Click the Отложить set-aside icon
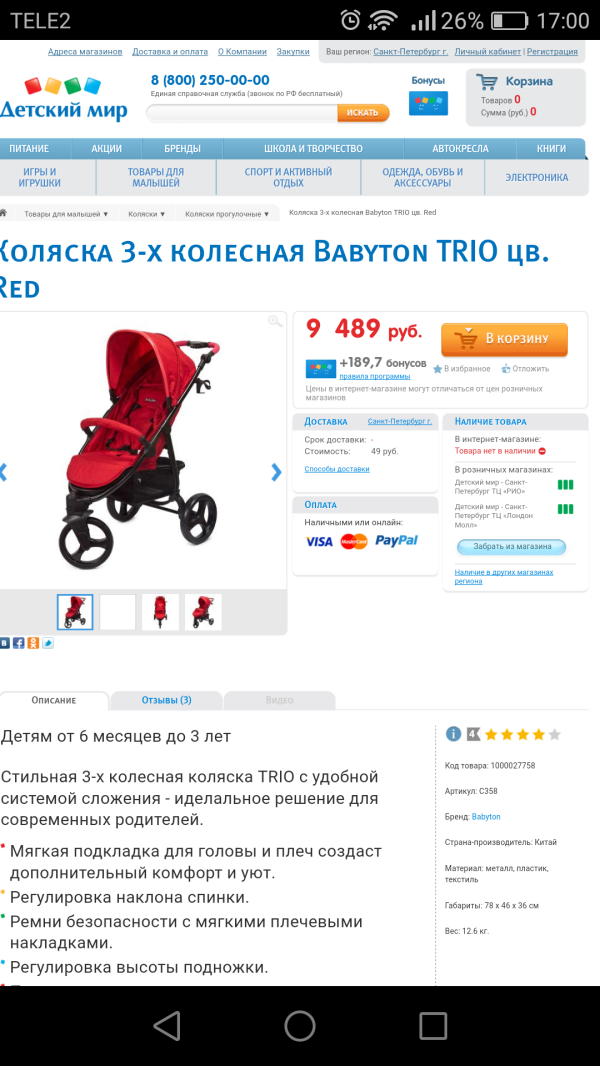The height and width of the screenshot is (1066, 600). coord(506,369)
